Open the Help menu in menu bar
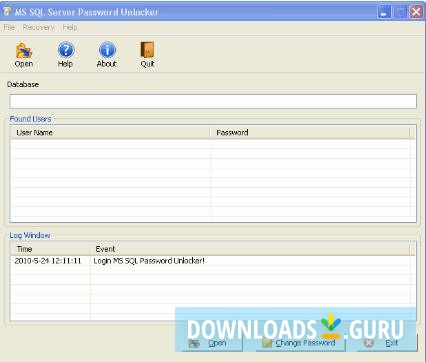This screenshot has width=426, height=362. coord(70,27)
